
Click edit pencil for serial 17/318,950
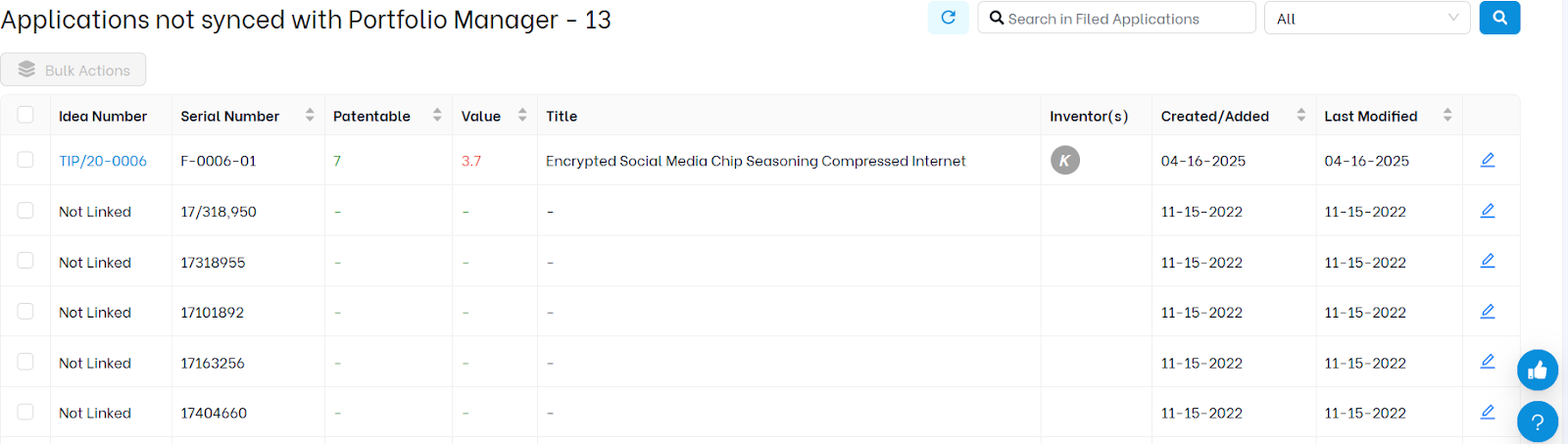1487,211
